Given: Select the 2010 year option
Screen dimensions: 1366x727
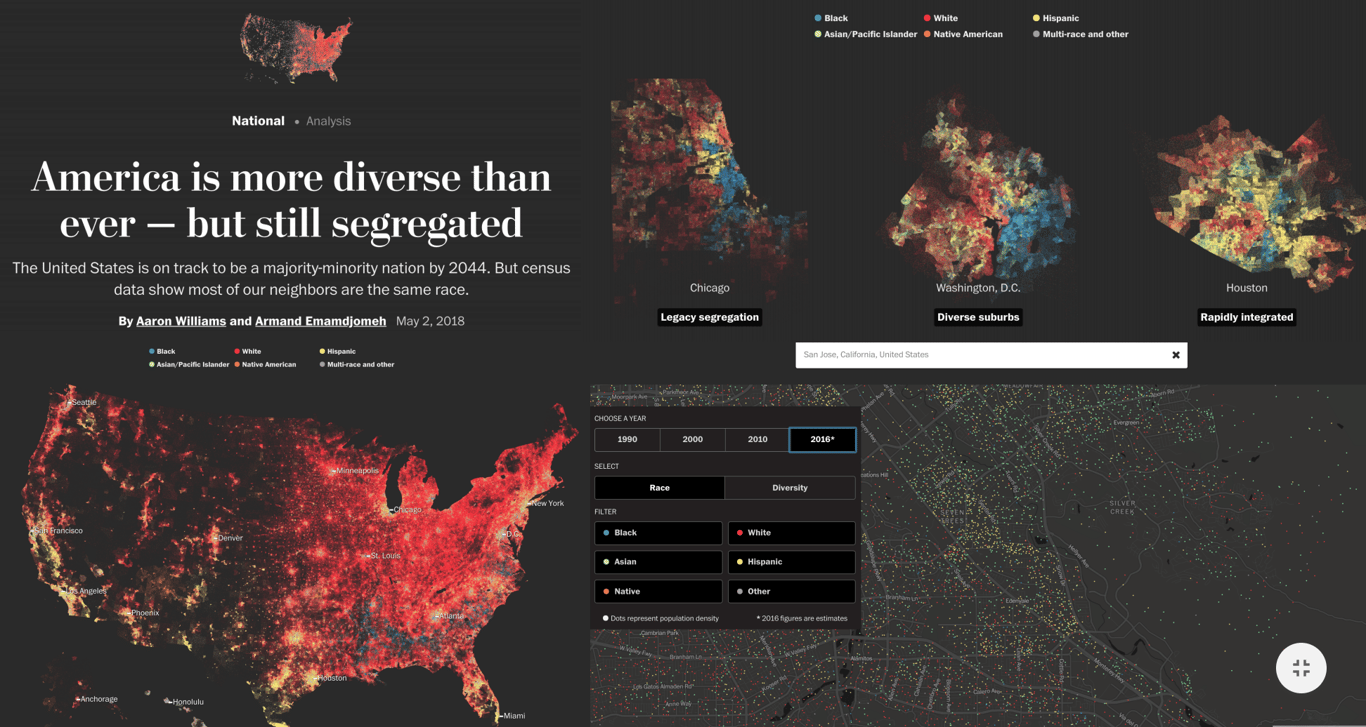Looking at the screenshot, I should pos(757,439).
